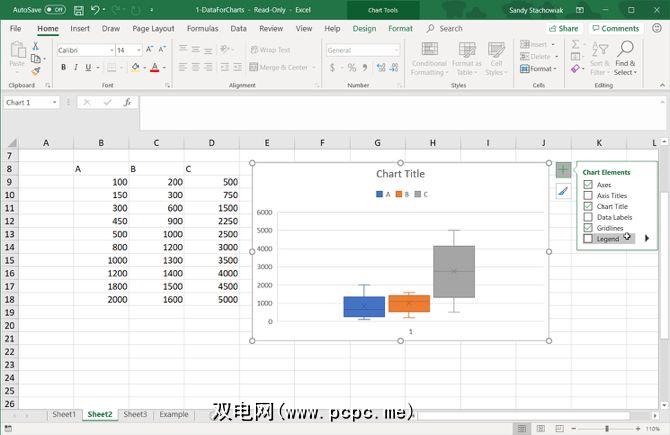Switch to the Insert ribbon tab

tap(80, 28)
